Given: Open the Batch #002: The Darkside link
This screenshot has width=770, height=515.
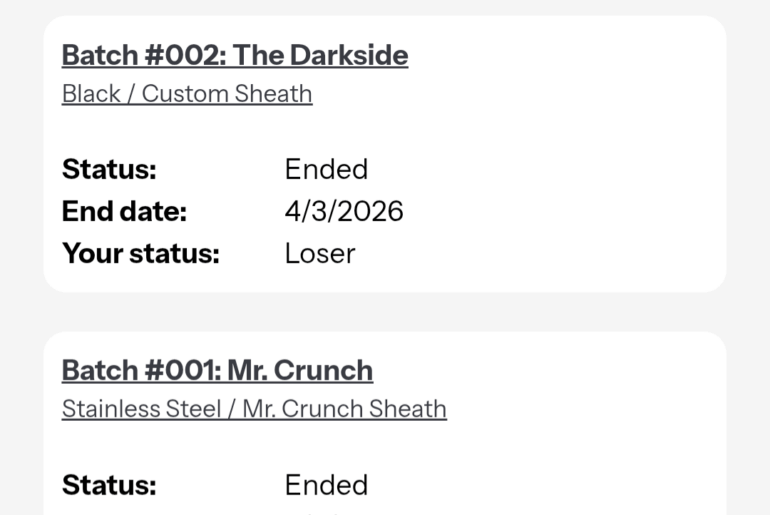Looking at the screenshot, I should pos(234,55).
